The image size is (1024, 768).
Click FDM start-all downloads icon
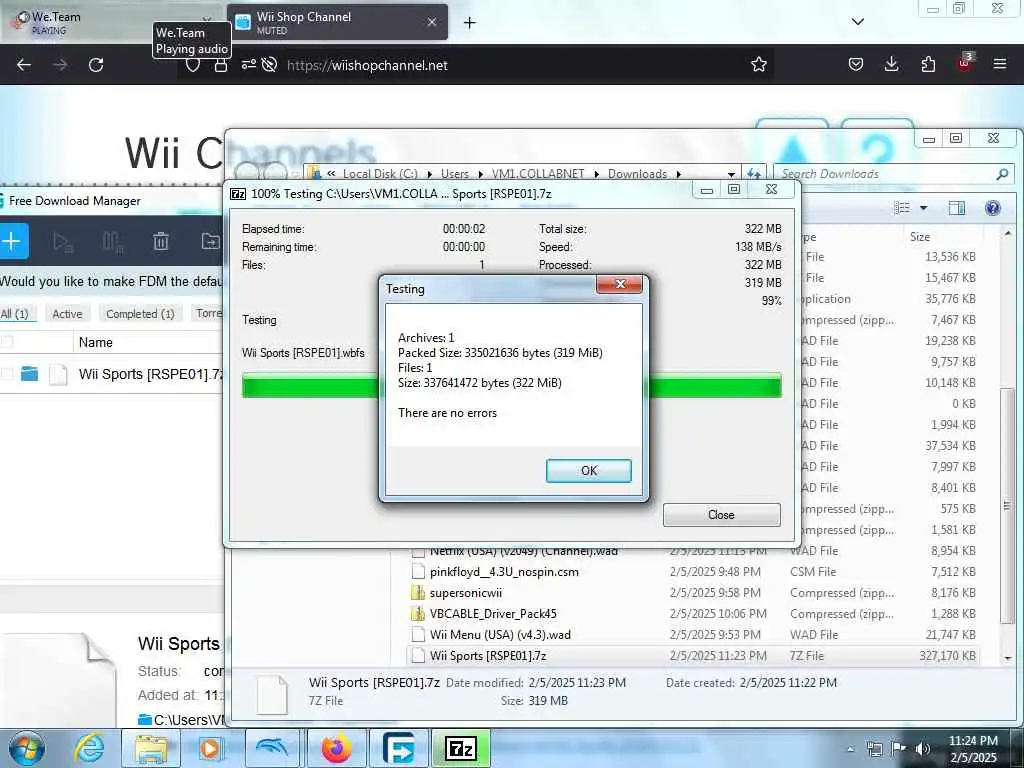point(63,242)
